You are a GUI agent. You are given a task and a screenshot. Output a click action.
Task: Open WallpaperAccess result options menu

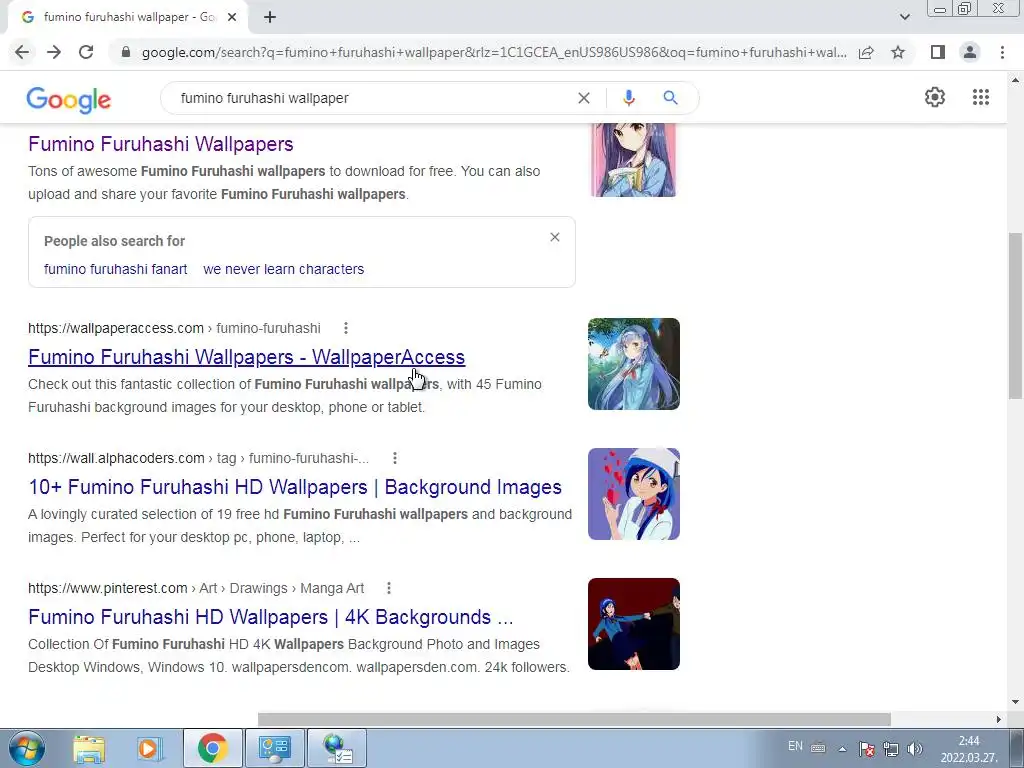(345, 328)
